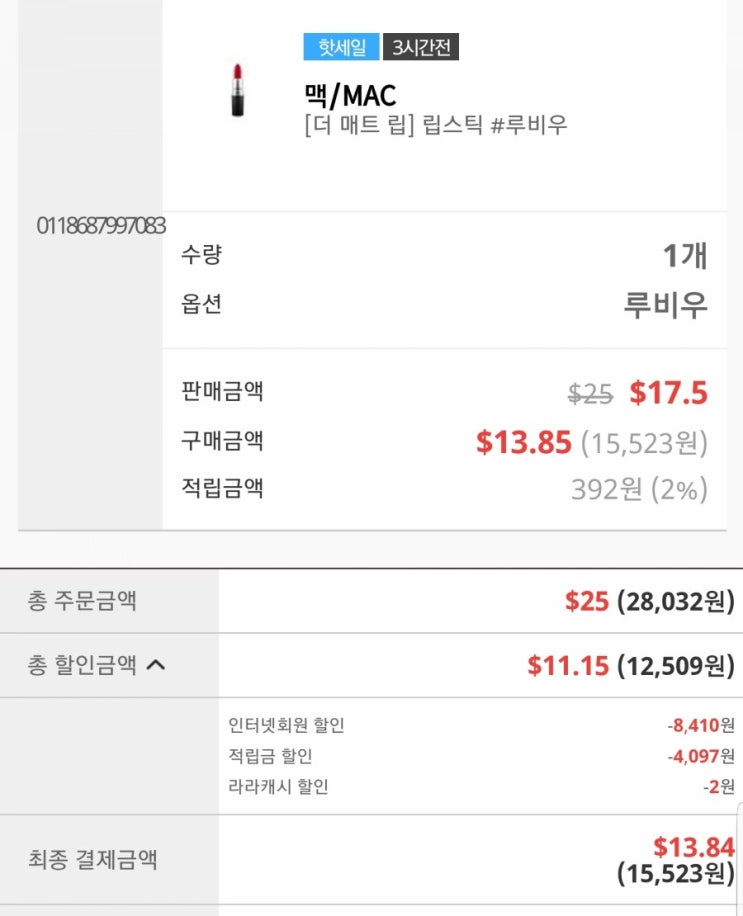Click the 적립금 할인 line item
The image size is (743, 916).
click(x=270, y=756)
